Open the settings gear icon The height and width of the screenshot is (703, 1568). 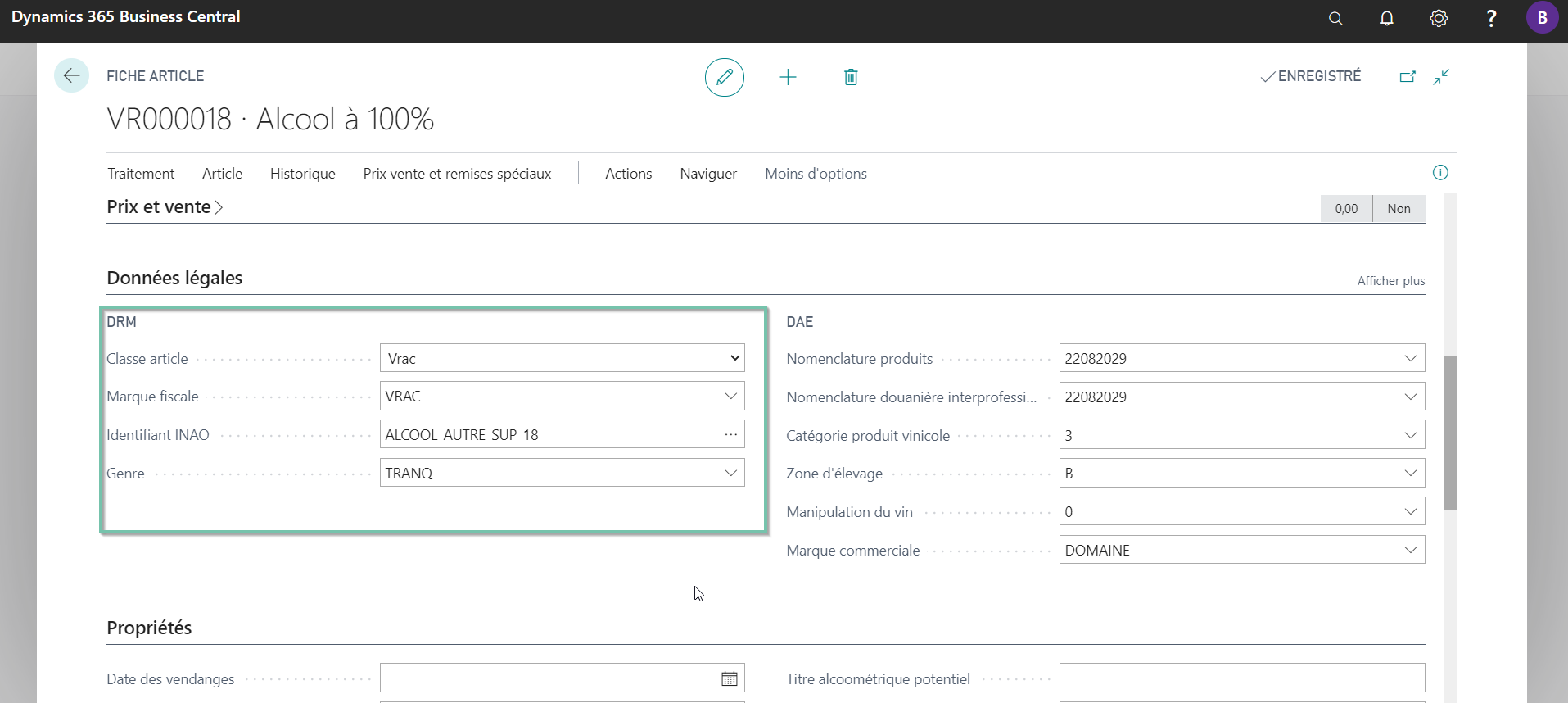tap(1439, 18)
